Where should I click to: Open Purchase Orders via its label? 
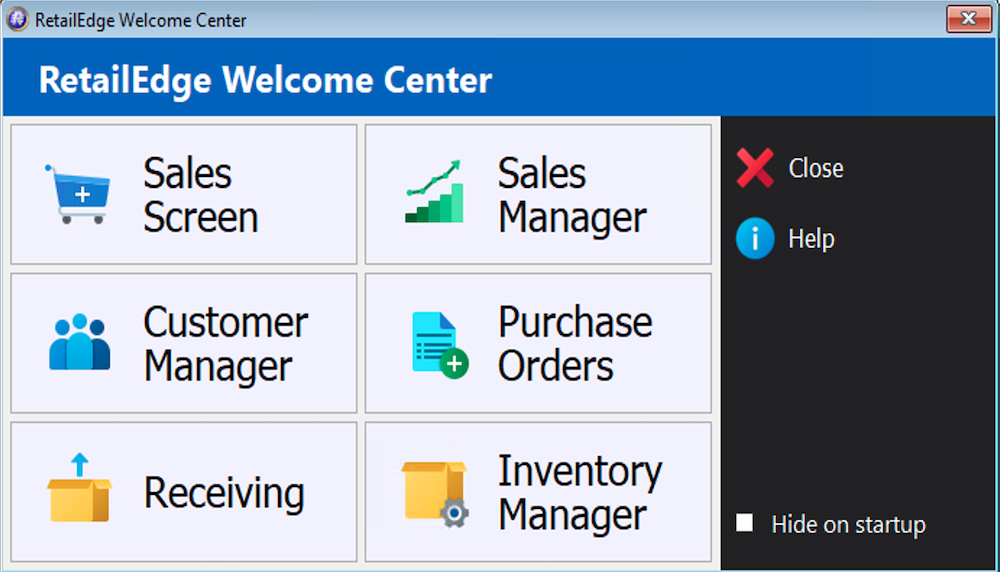(x=574, y=344)
